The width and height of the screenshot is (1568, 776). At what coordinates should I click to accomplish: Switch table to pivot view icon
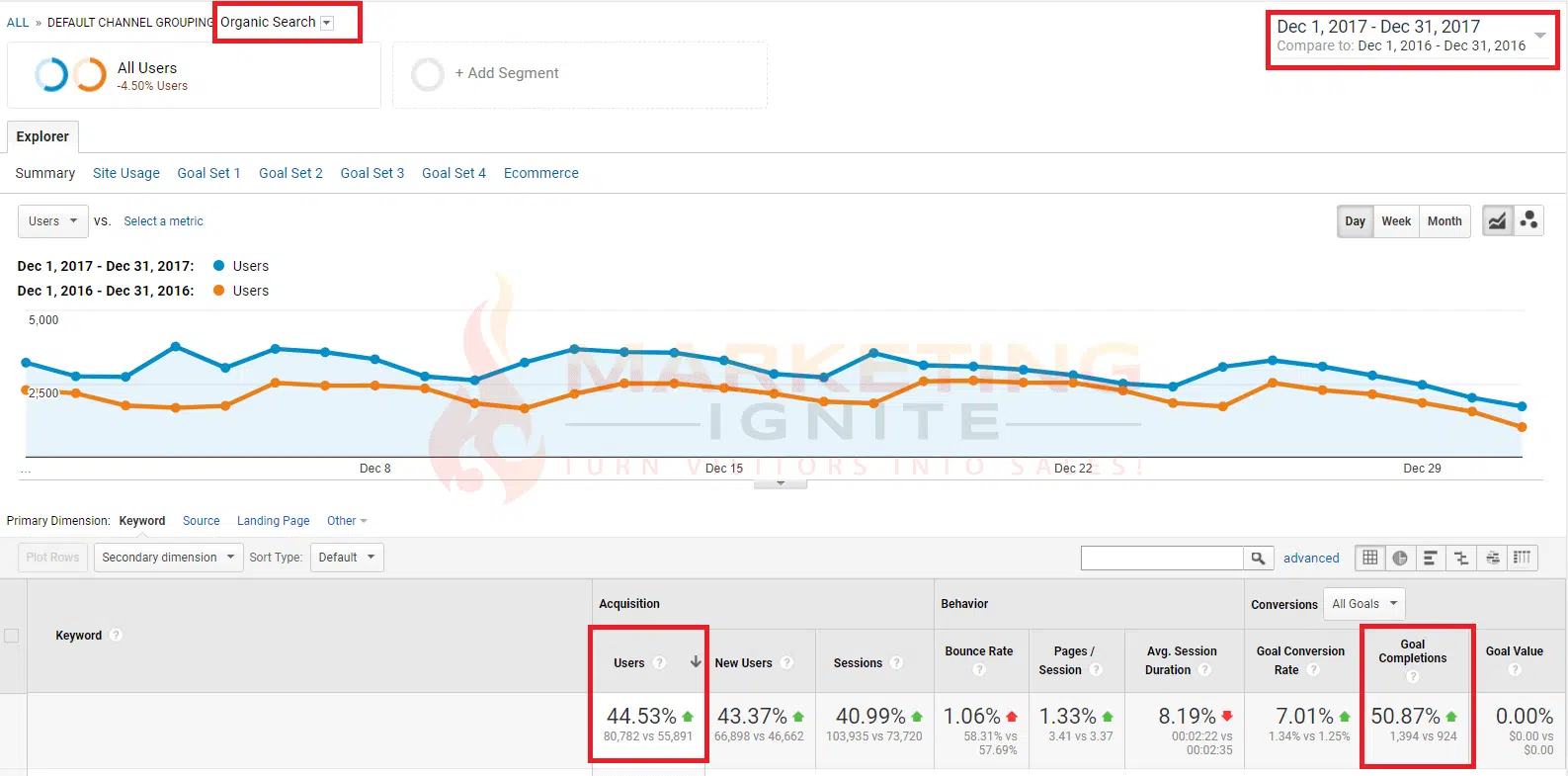point(1523,559)
